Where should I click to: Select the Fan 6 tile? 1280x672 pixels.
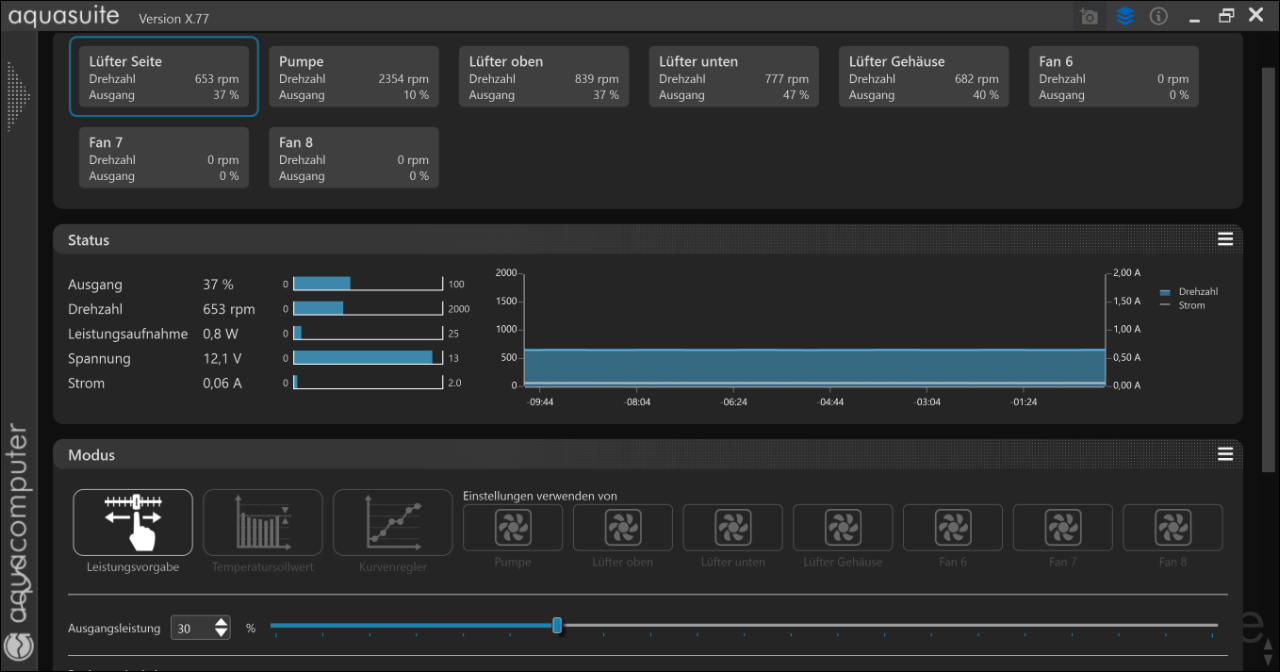[x=1114, y=76]
